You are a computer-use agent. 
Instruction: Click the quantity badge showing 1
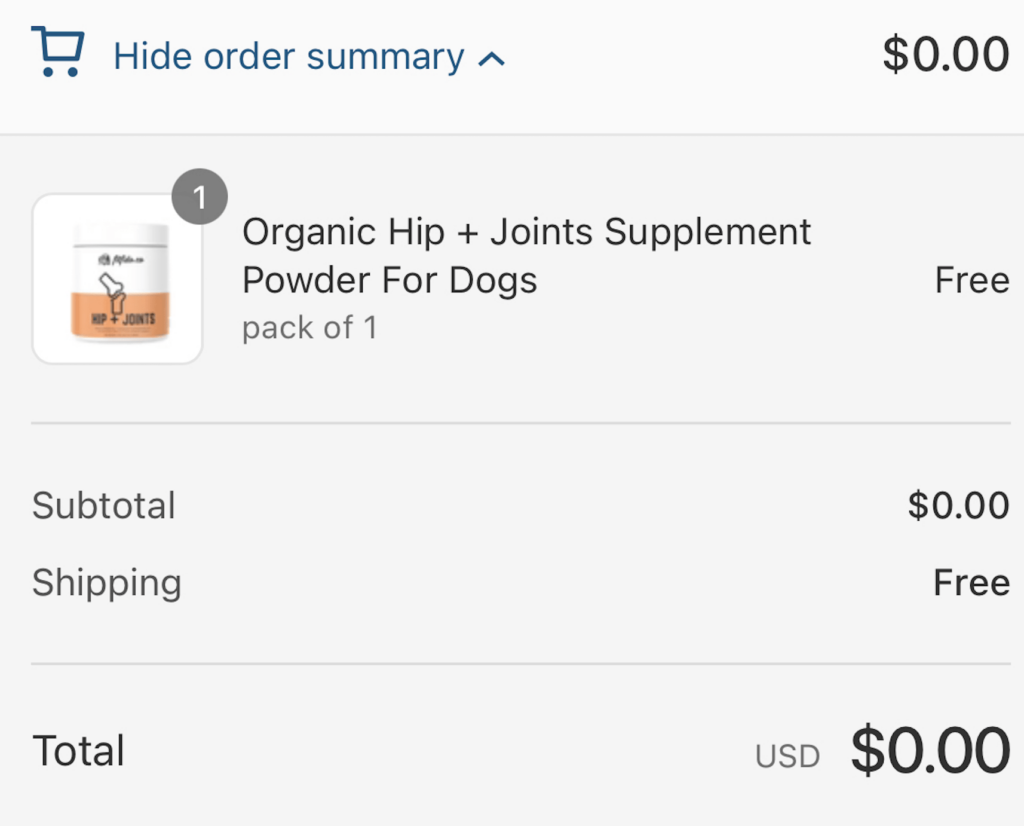[199, 198]
